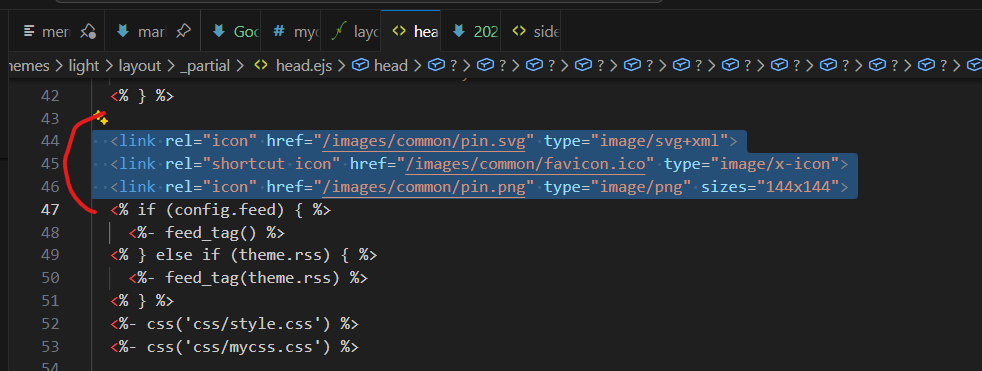Follow the /images/common/favicon.ico link
This screenshot has width=982, height=371.
pyautogui.click(x=525, y=164)
